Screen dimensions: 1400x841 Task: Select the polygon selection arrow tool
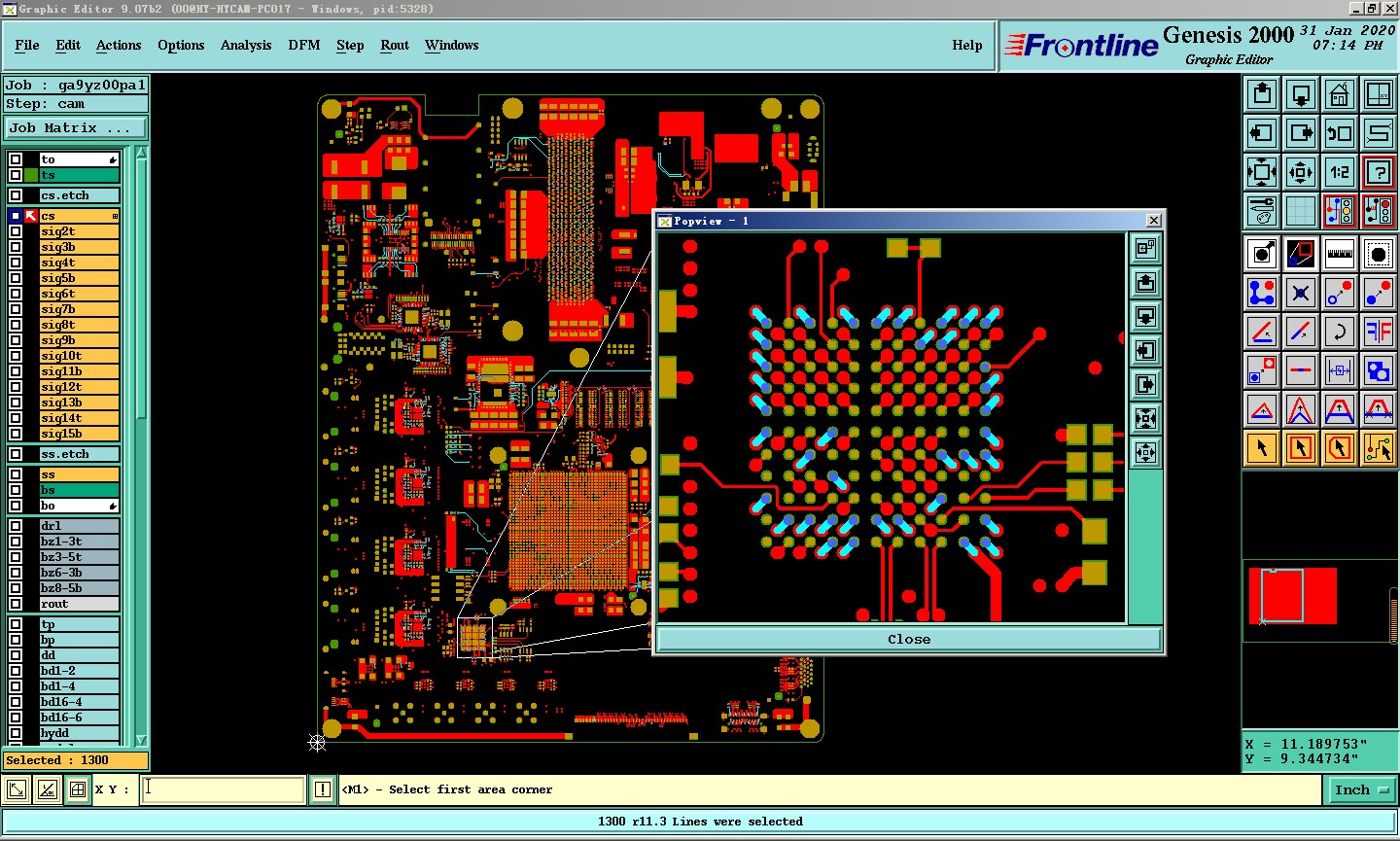click(x=1340, y=448)
